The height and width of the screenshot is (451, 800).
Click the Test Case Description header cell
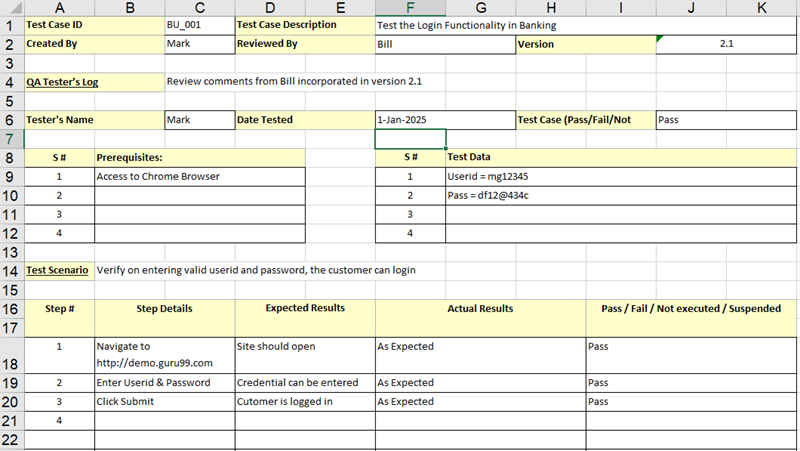tap(305, 25)
